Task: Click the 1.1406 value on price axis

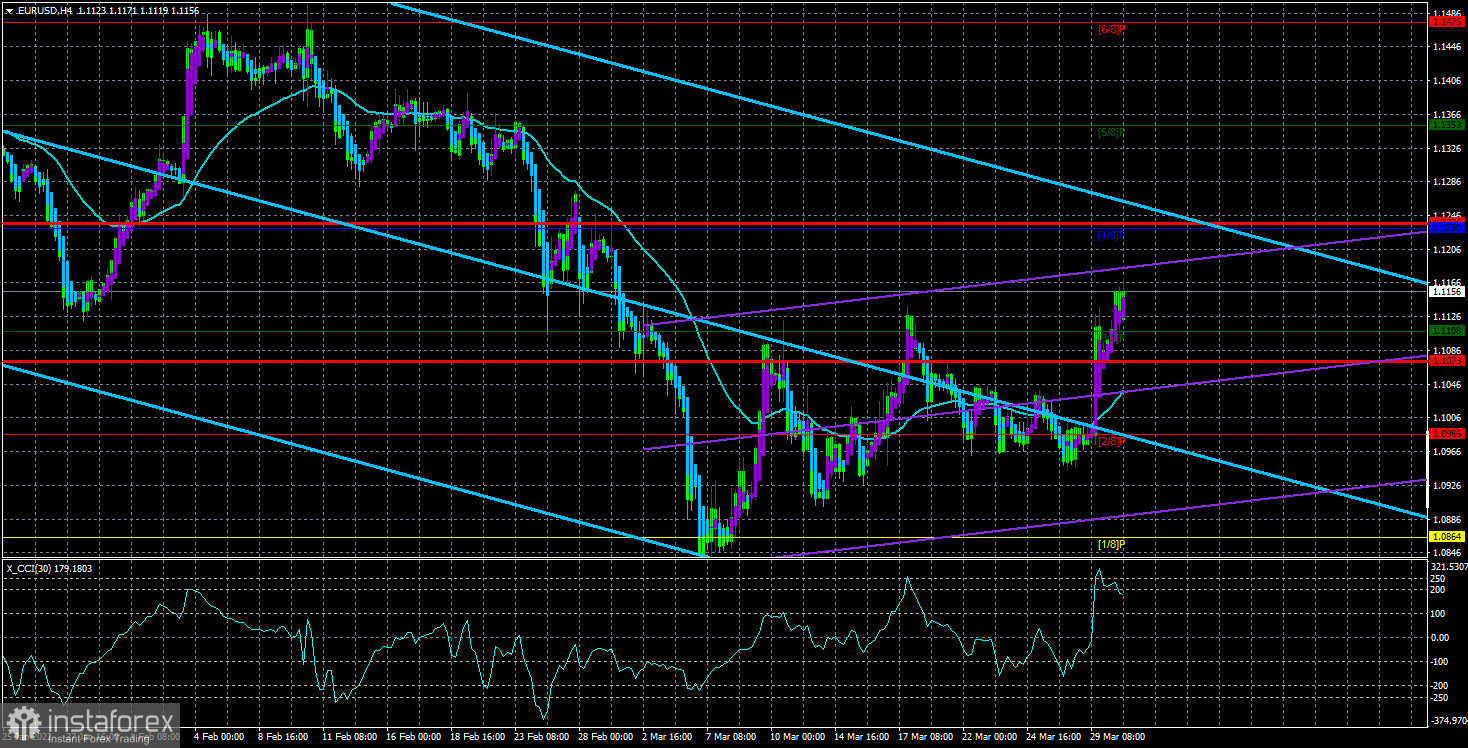Action: pyautogui.click(x=1448, y=81)
